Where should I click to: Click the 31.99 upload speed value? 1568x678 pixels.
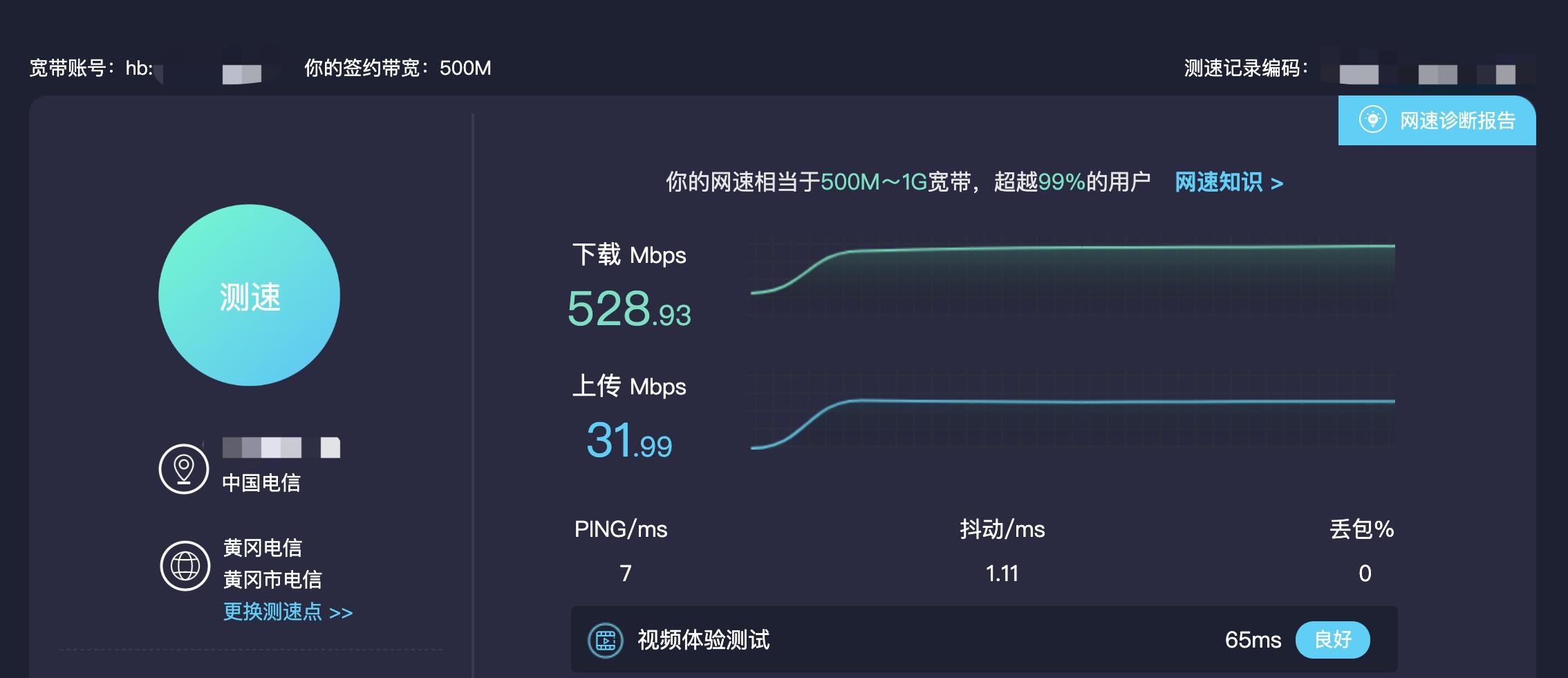pos(628,441)
